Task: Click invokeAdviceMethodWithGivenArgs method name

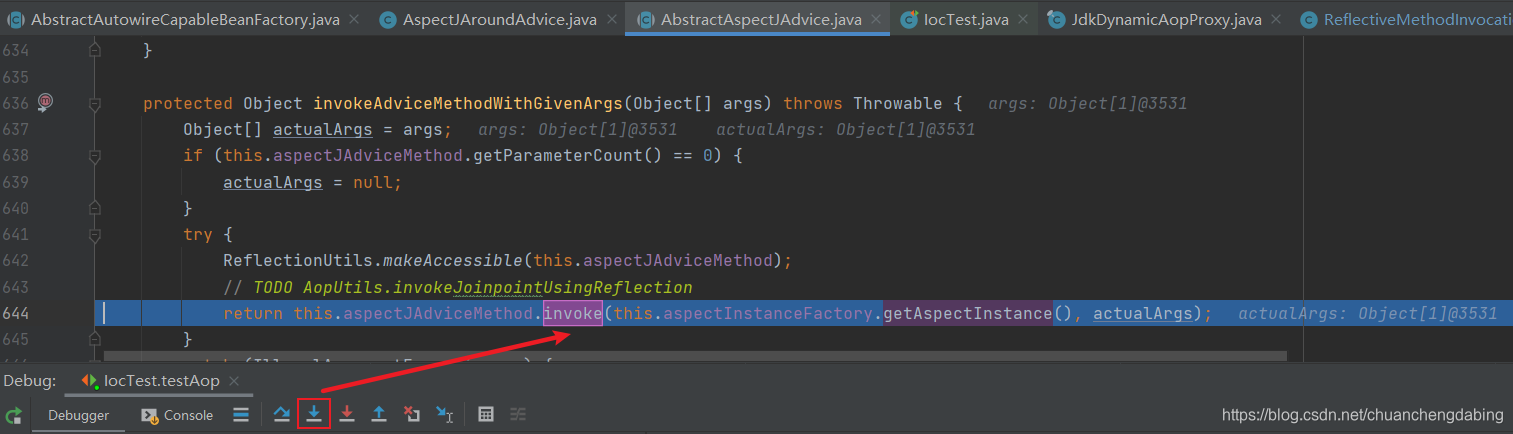Action: tap(469, 103)
